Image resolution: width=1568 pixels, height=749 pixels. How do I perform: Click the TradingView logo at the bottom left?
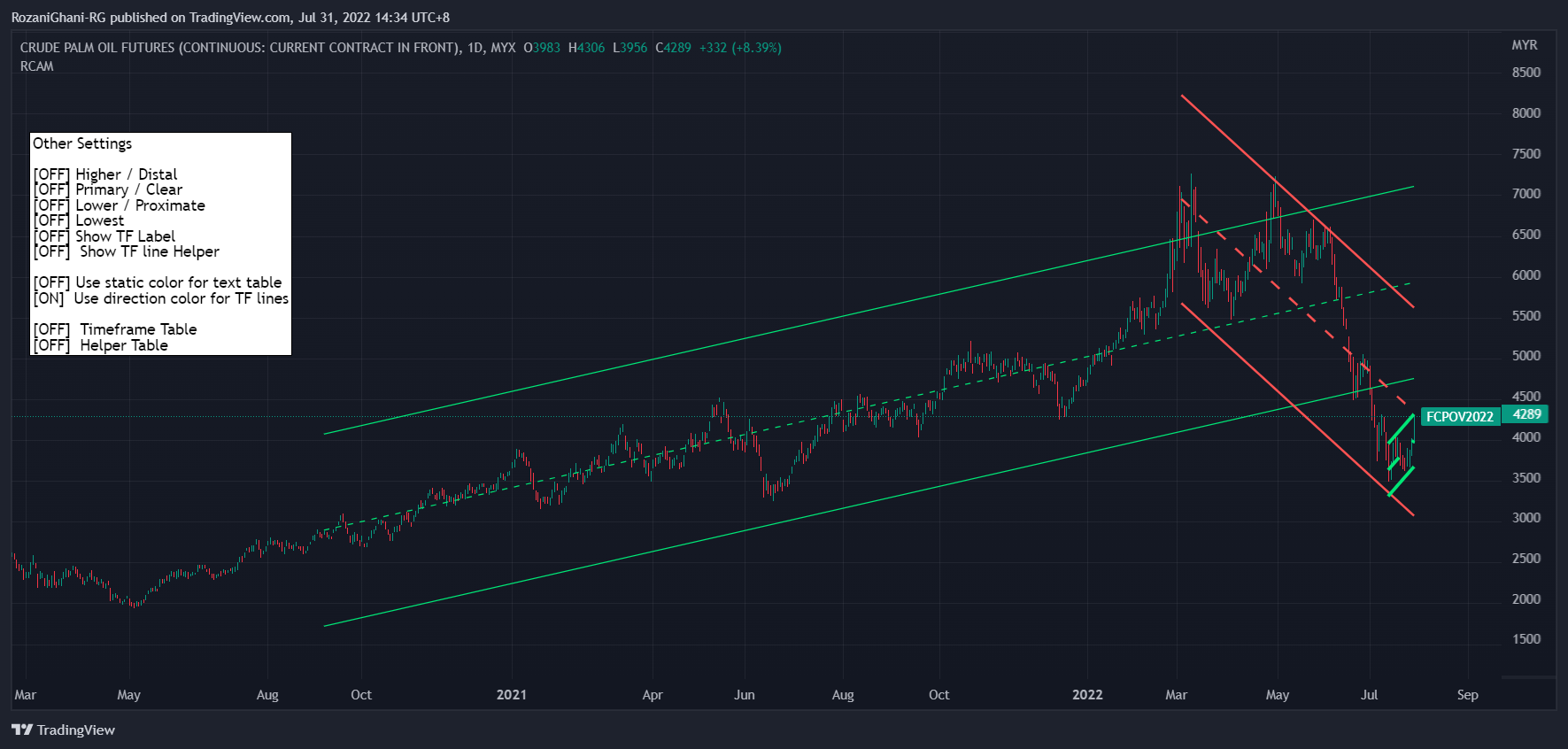click(63, 730)
